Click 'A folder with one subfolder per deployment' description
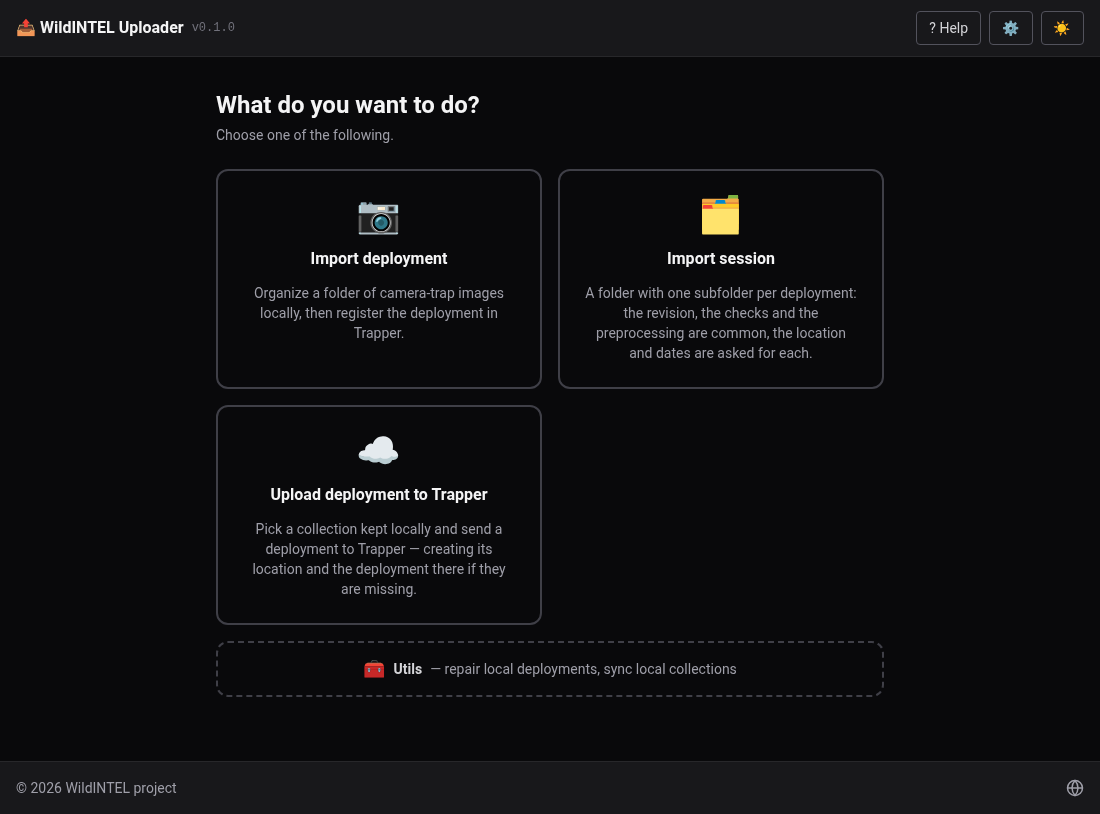The height and width of the screenshot is (814, 1100). point(720,323)
